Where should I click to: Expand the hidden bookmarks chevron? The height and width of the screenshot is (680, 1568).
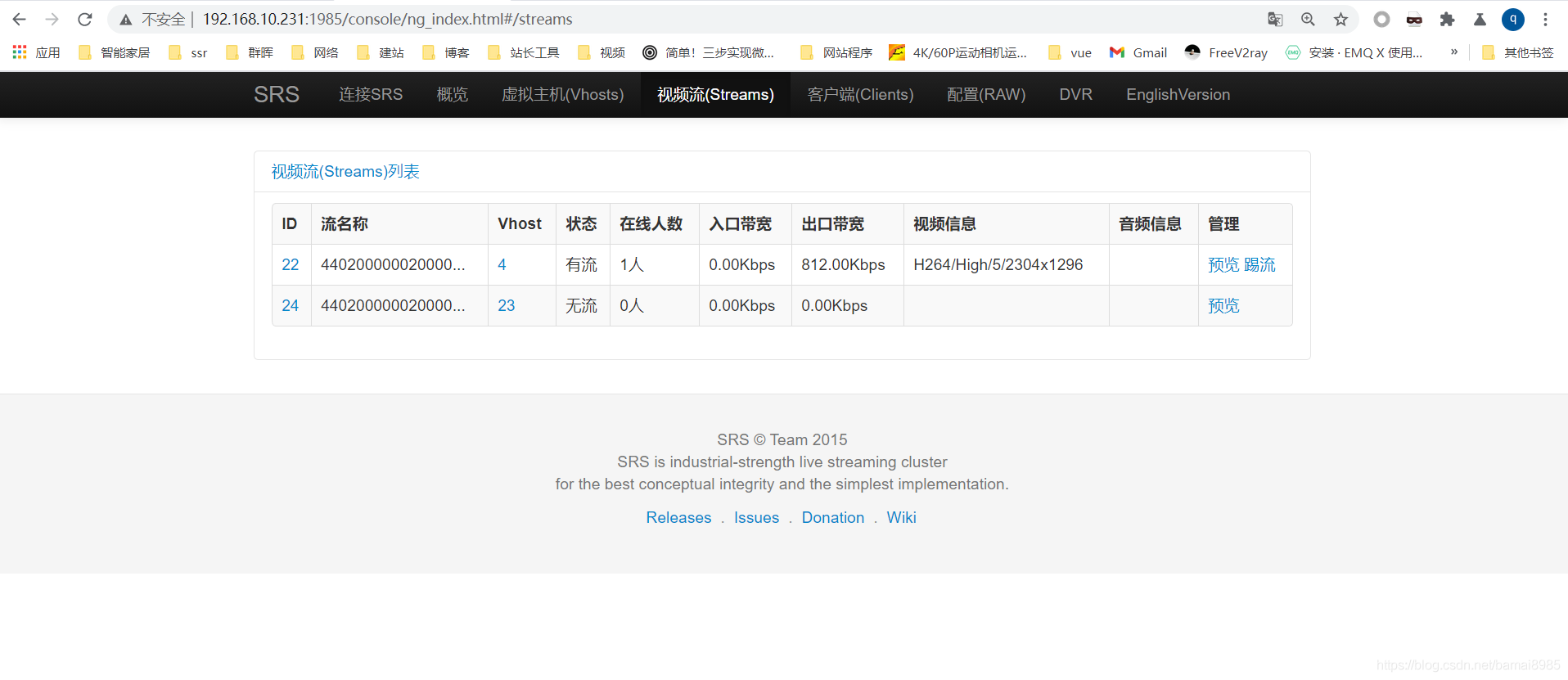coord(1454,52)
